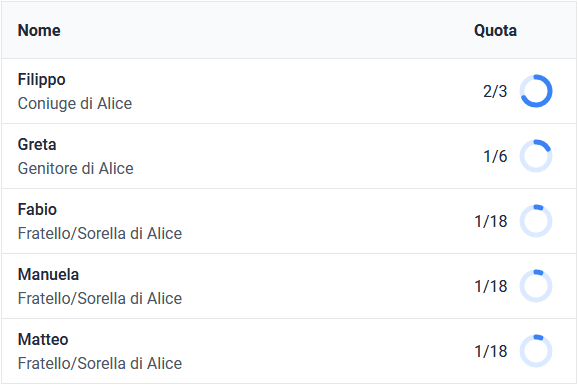The height and width of the screenshot is (385, 578).
Task: Click the 'Genitore di Alice' text
Action: 76,169
